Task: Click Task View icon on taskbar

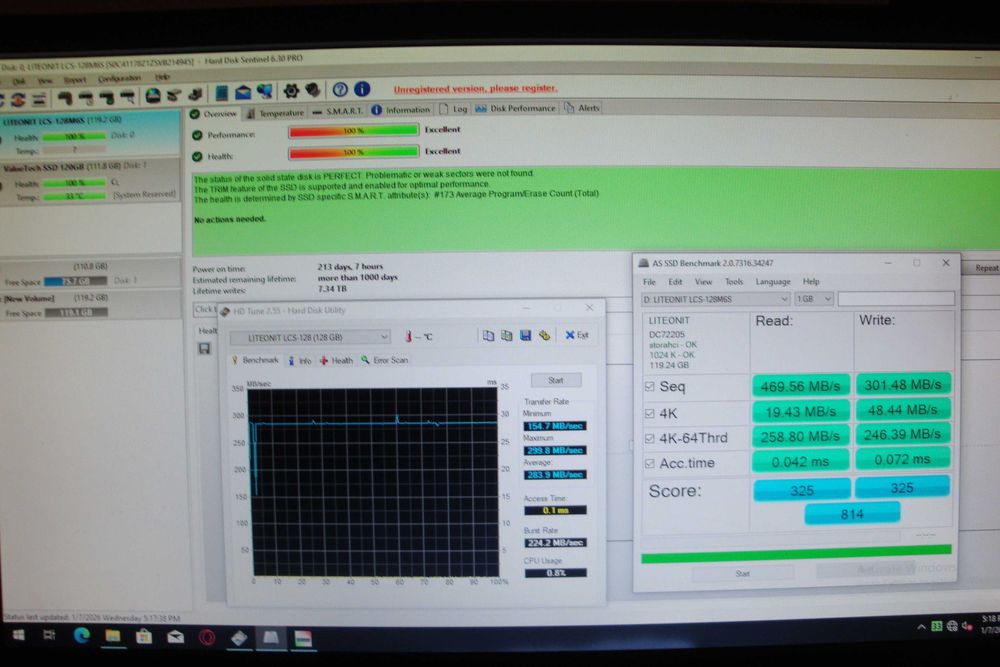Action: [49, 635]
